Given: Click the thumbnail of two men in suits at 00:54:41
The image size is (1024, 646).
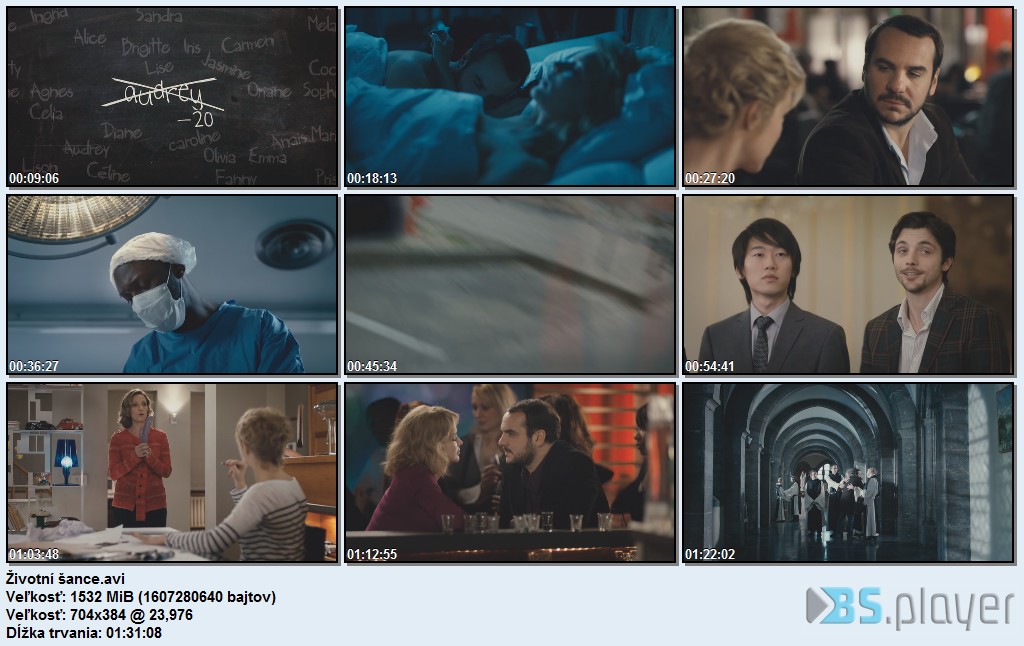Looking at the screenshot, I should [848, 285].
